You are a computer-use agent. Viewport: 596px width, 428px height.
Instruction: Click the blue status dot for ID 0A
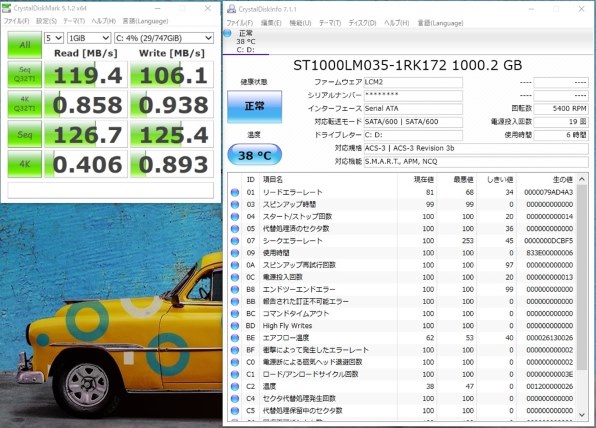235,265
